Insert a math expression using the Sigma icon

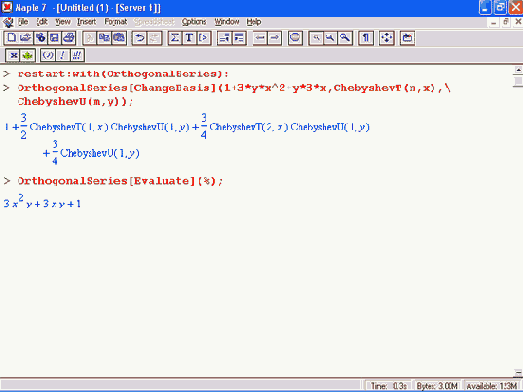click(174, 38)
